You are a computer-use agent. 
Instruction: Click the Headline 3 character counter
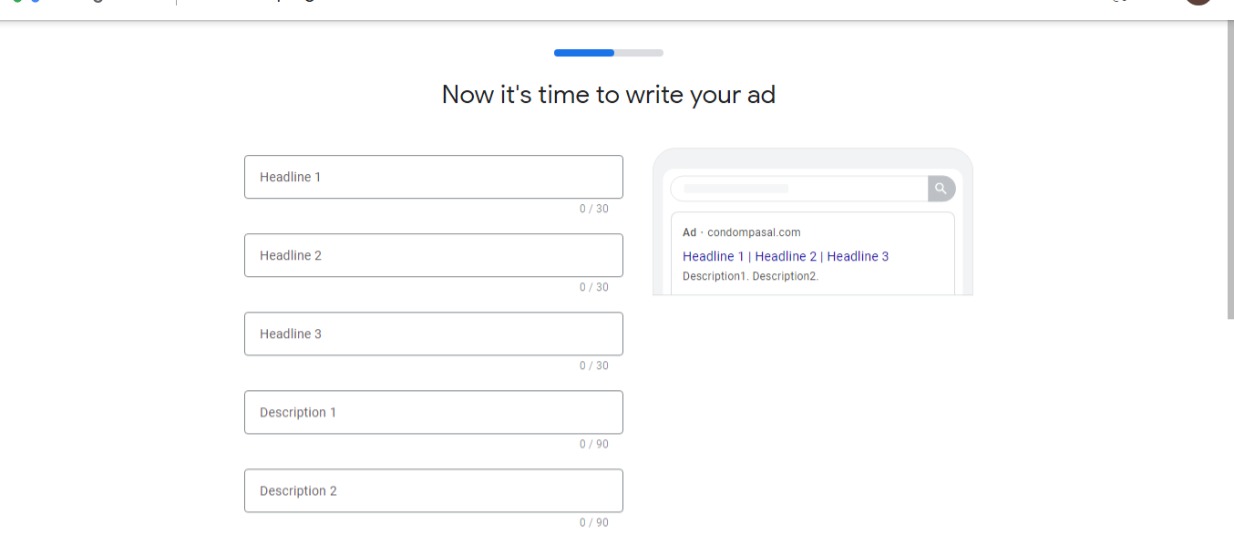tap(594, 366)
